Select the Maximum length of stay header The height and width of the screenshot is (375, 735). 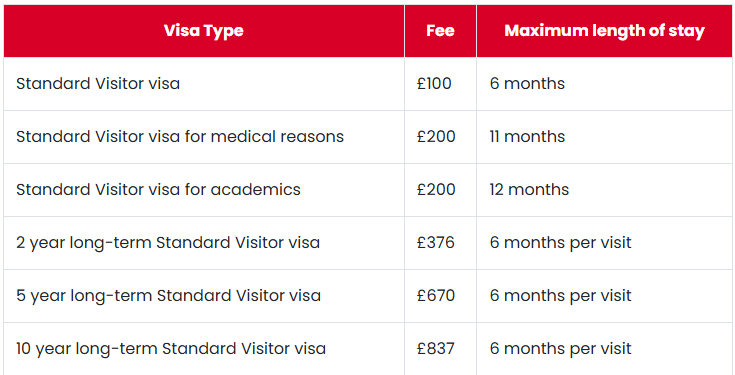coord(604,31)
